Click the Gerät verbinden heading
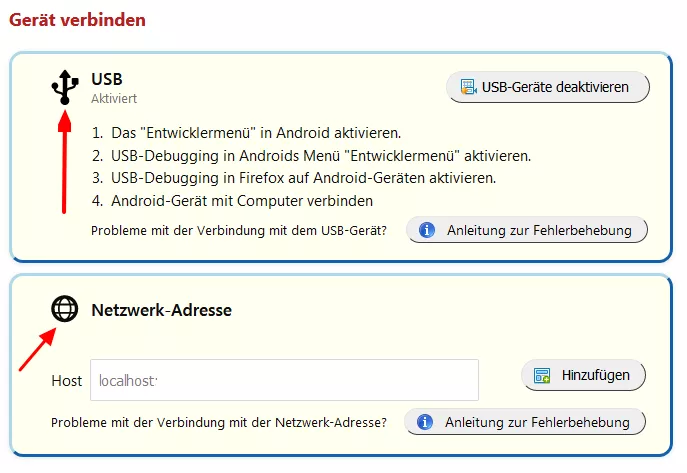The image size is (687, 473). (77, 19)
